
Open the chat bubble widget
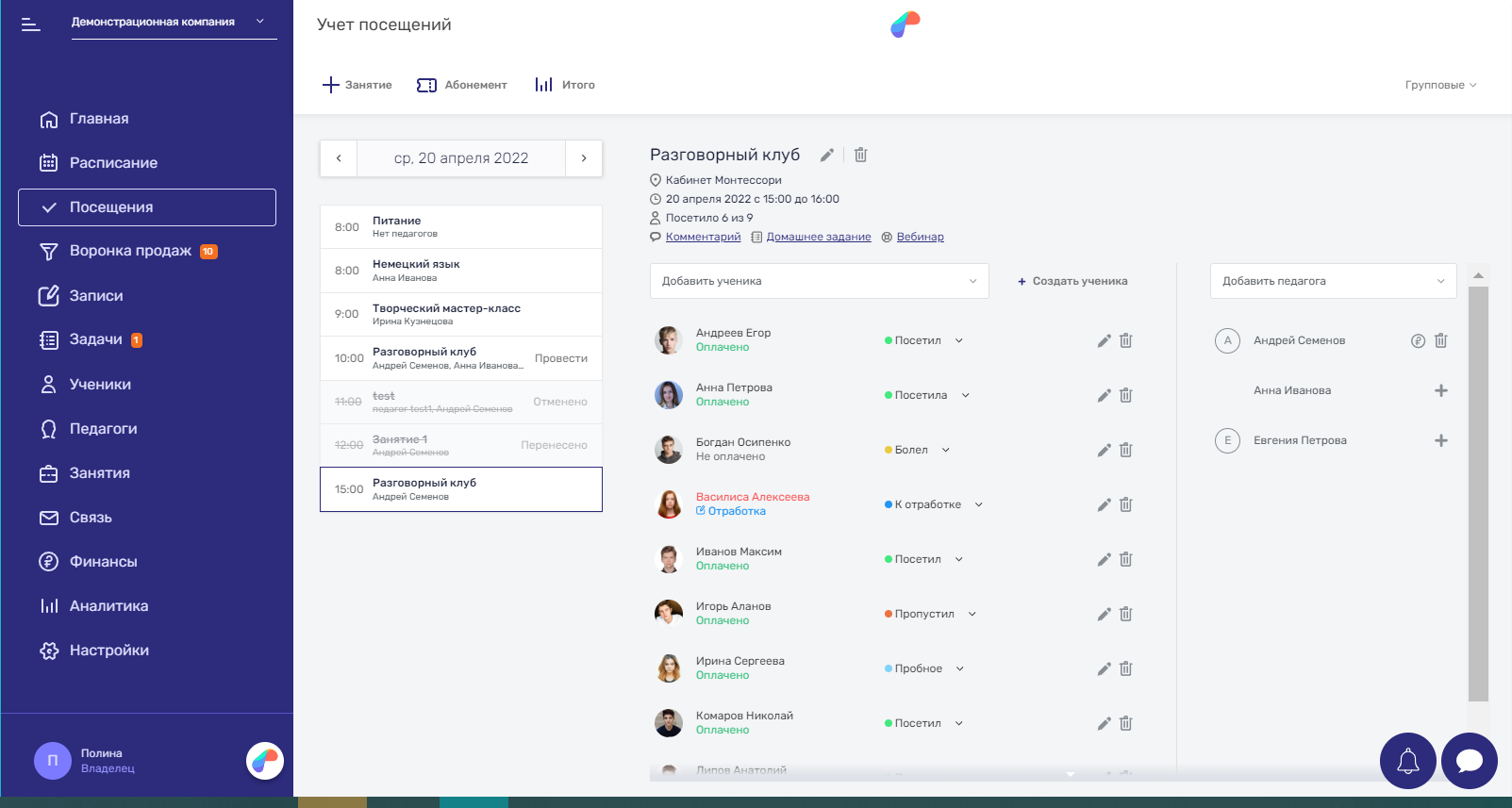(x=1469, y=761)
